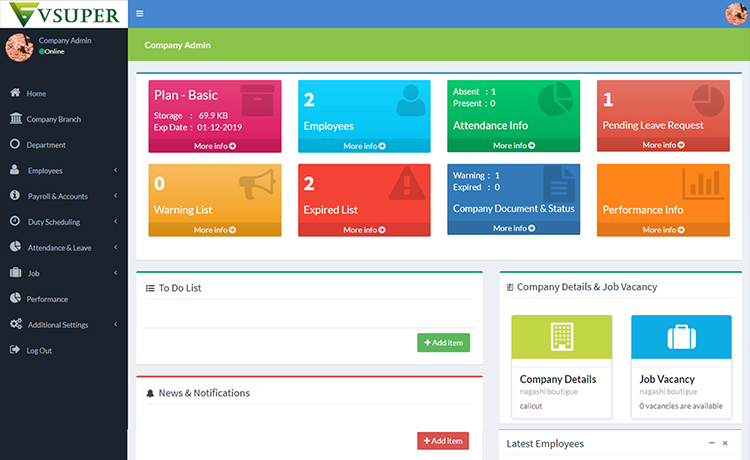Open More info on Employees card
Viewport: 750px width, 460px height.
tap(364, 146)
